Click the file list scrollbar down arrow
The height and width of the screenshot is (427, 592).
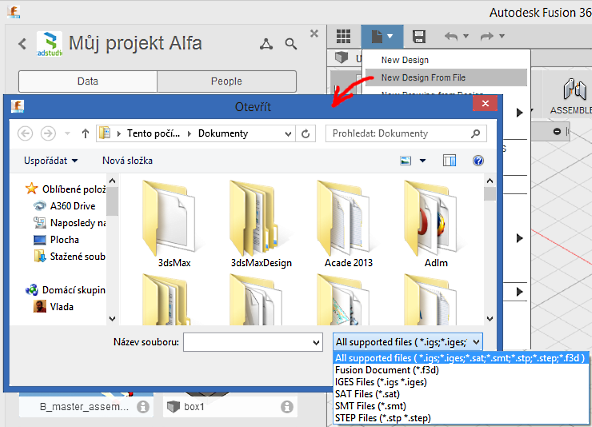pyautogui.click(x=490, y=319)
